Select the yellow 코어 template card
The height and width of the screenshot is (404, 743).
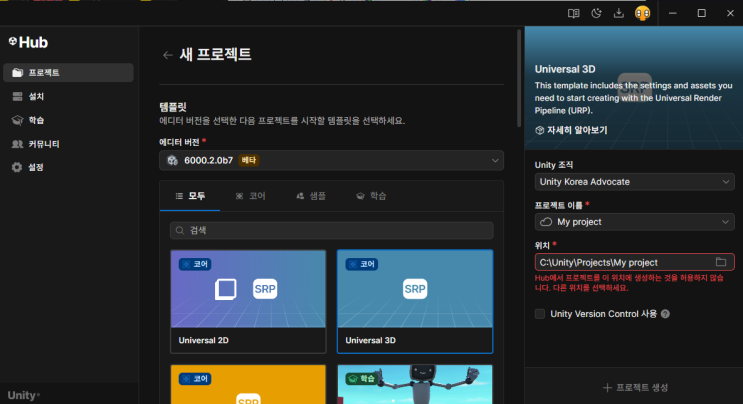pos(248,384)
